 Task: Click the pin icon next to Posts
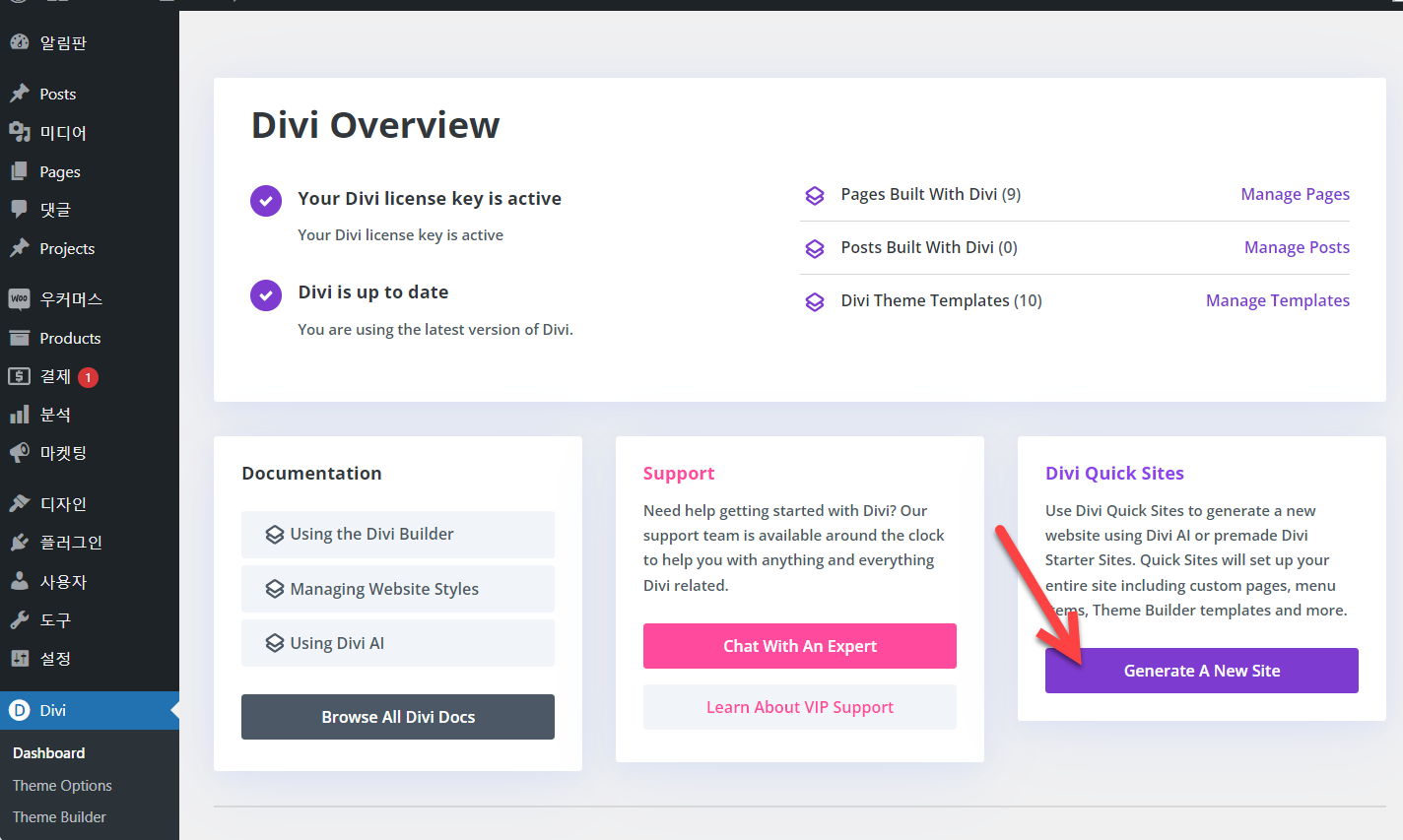(20, 94)
